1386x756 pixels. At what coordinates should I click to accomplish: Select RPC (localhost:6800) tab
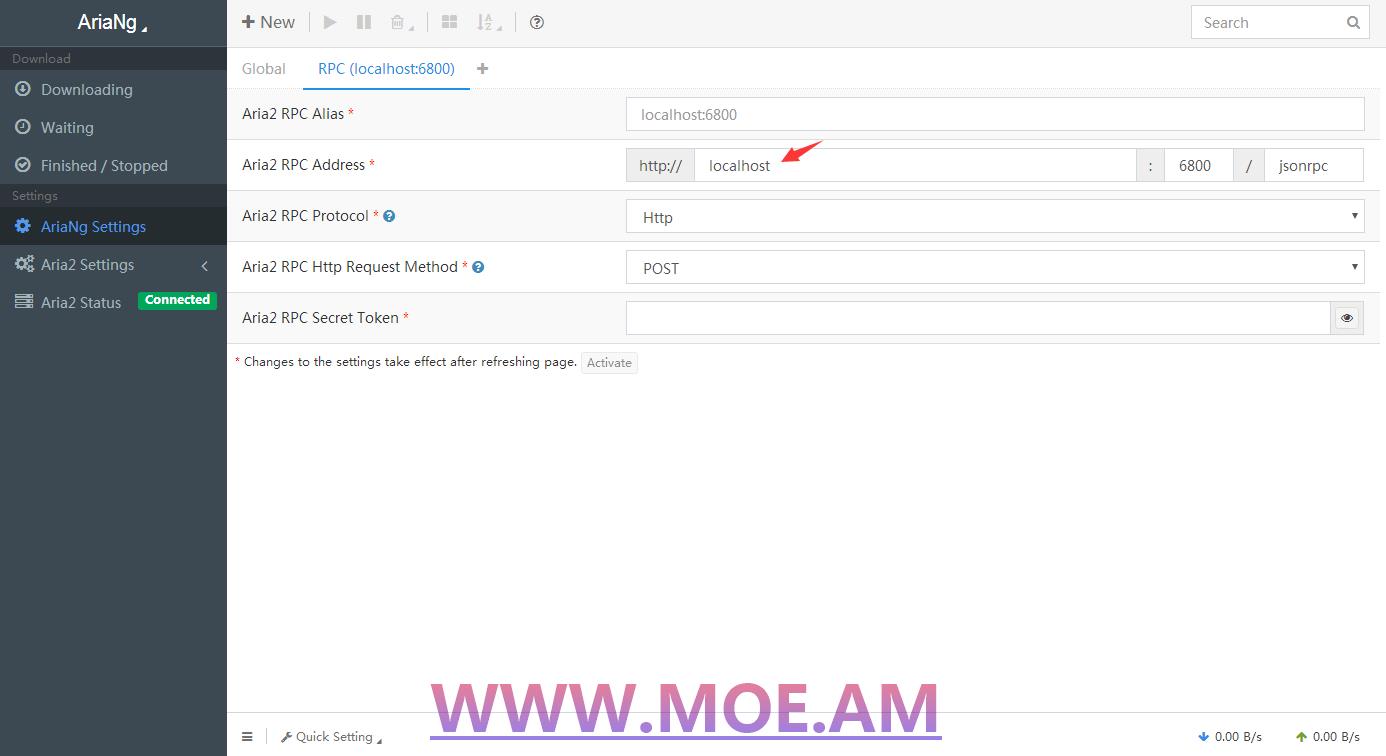[386, 68]
